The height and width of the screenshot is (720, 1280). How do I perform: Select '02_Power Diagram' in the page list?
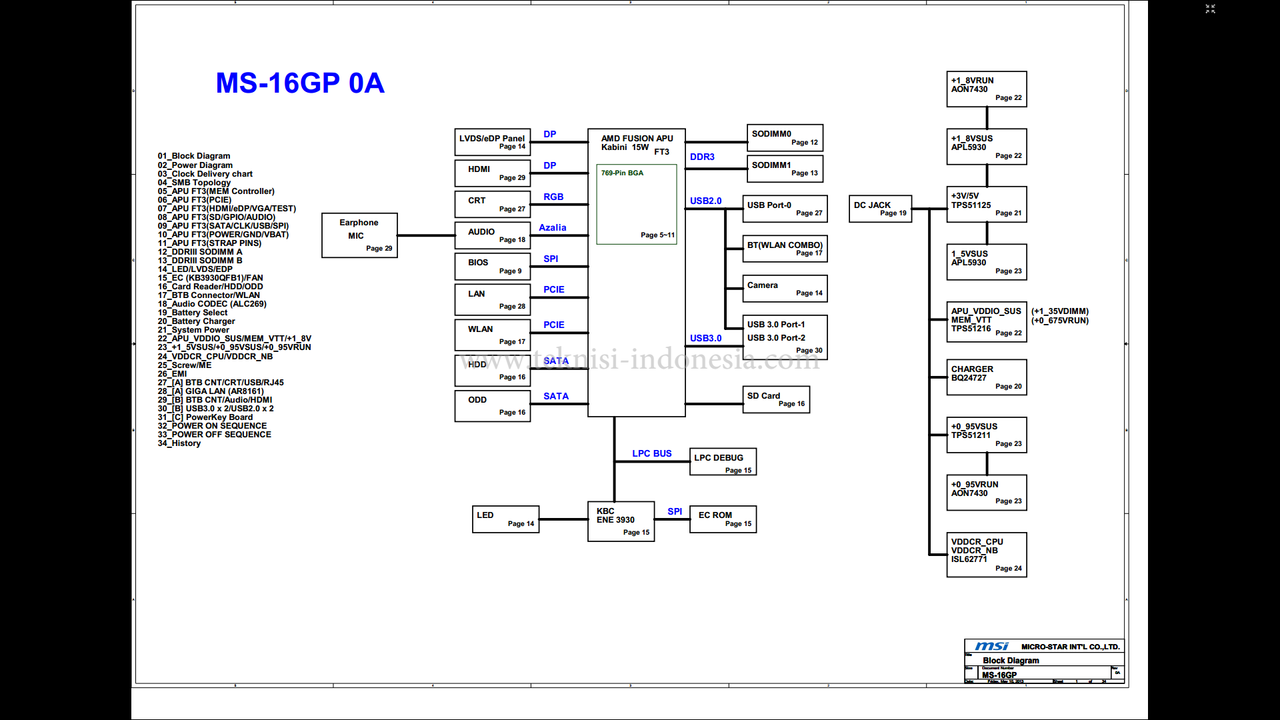pyautogui.click(x=195, y=165)
